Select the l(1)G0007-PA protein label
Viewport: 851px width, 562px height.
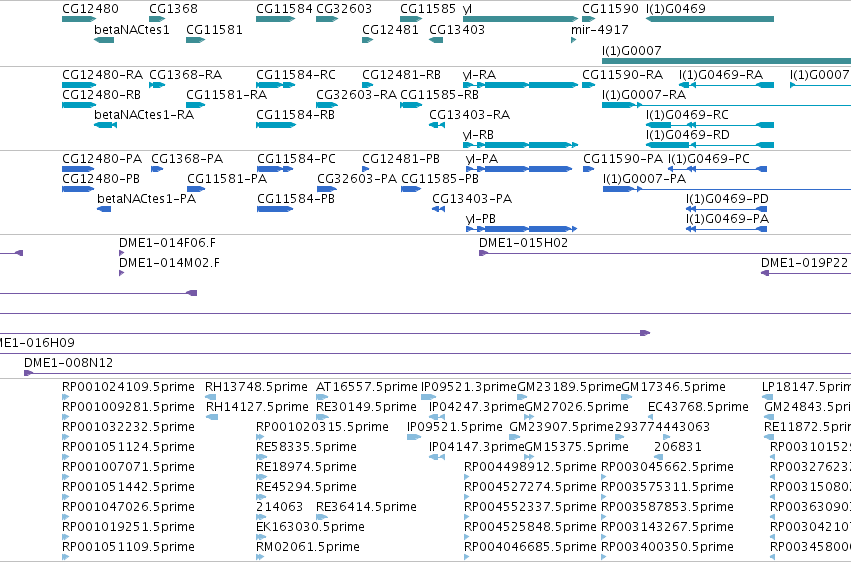pyautogui.click(x=644, y=178)
